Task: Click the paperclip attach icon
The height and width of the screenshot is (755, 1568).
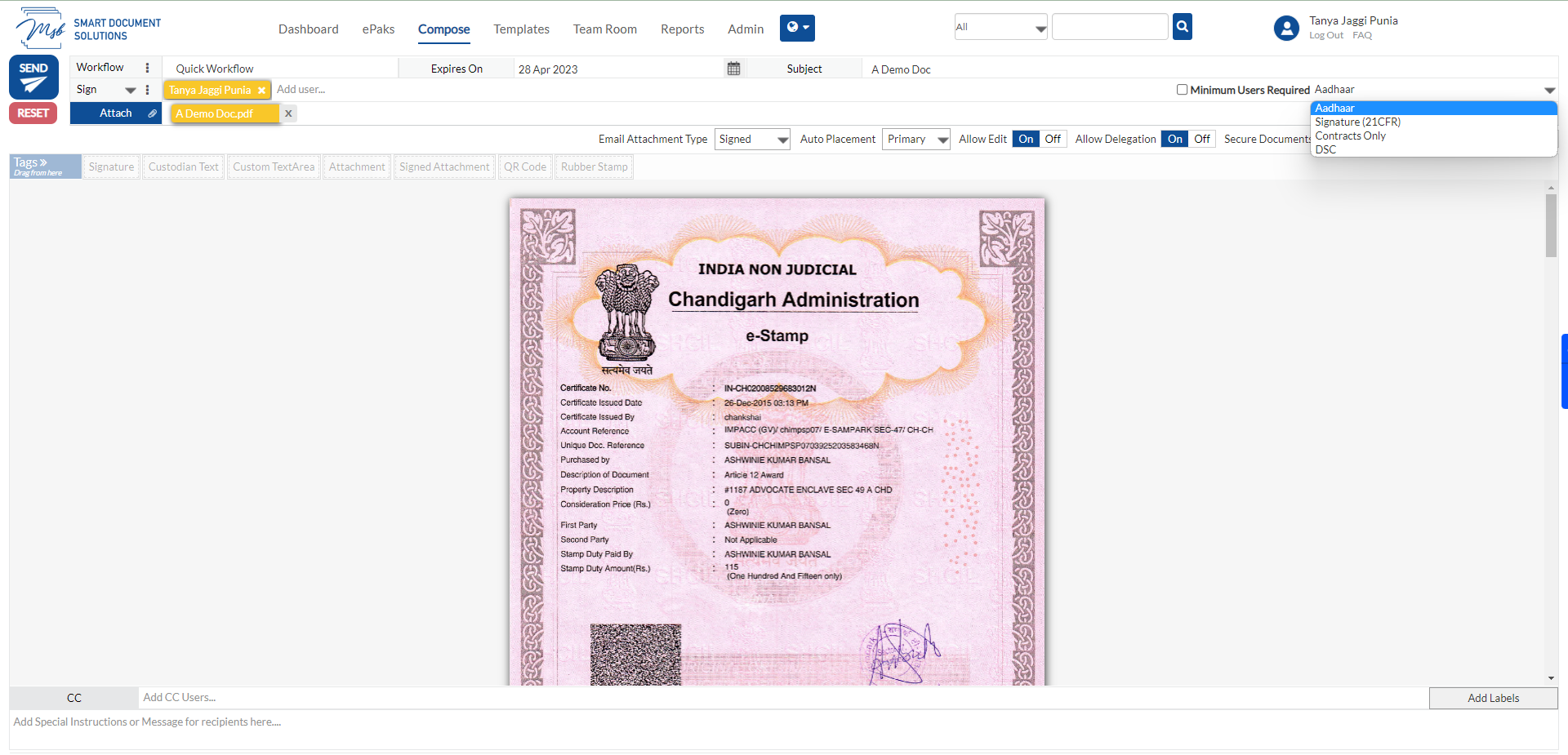Action: point(152,113)
